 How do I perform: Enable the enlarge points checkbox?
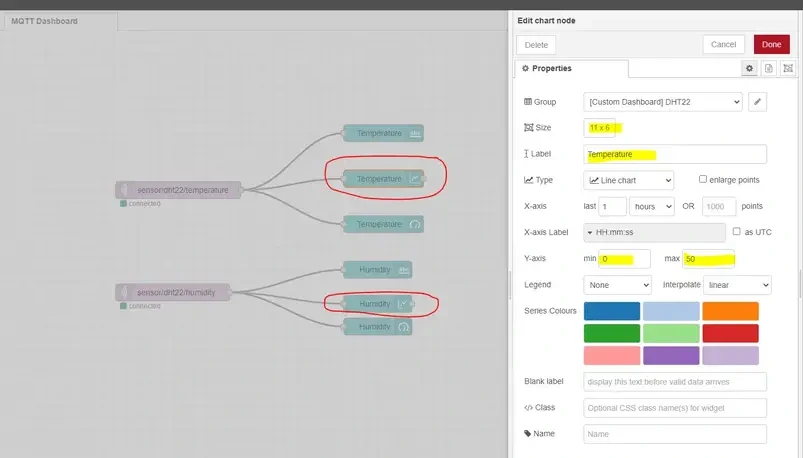pyautogui.click(x=703, y=179)
